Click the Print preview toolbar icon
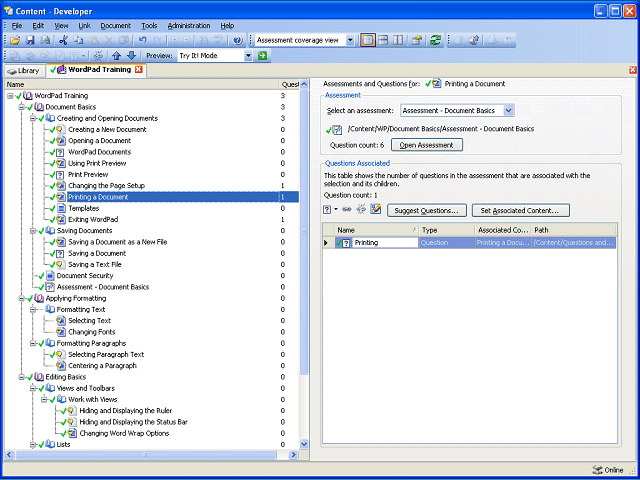Viewport: 640px width, 480px height. coord(44,40)
